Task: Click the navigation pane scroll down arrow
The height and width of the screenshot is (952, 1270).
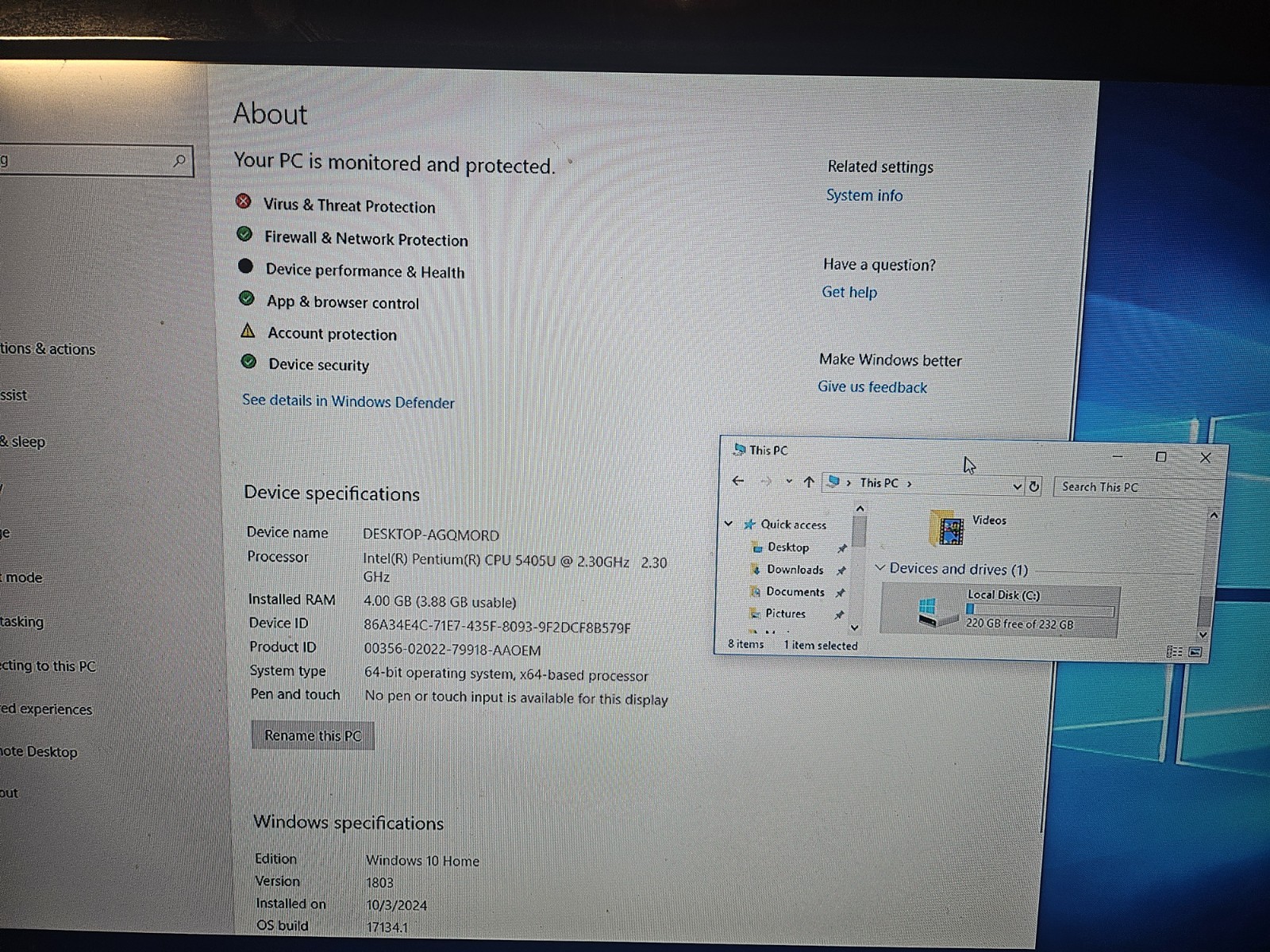Action: (x=855, y=628)
